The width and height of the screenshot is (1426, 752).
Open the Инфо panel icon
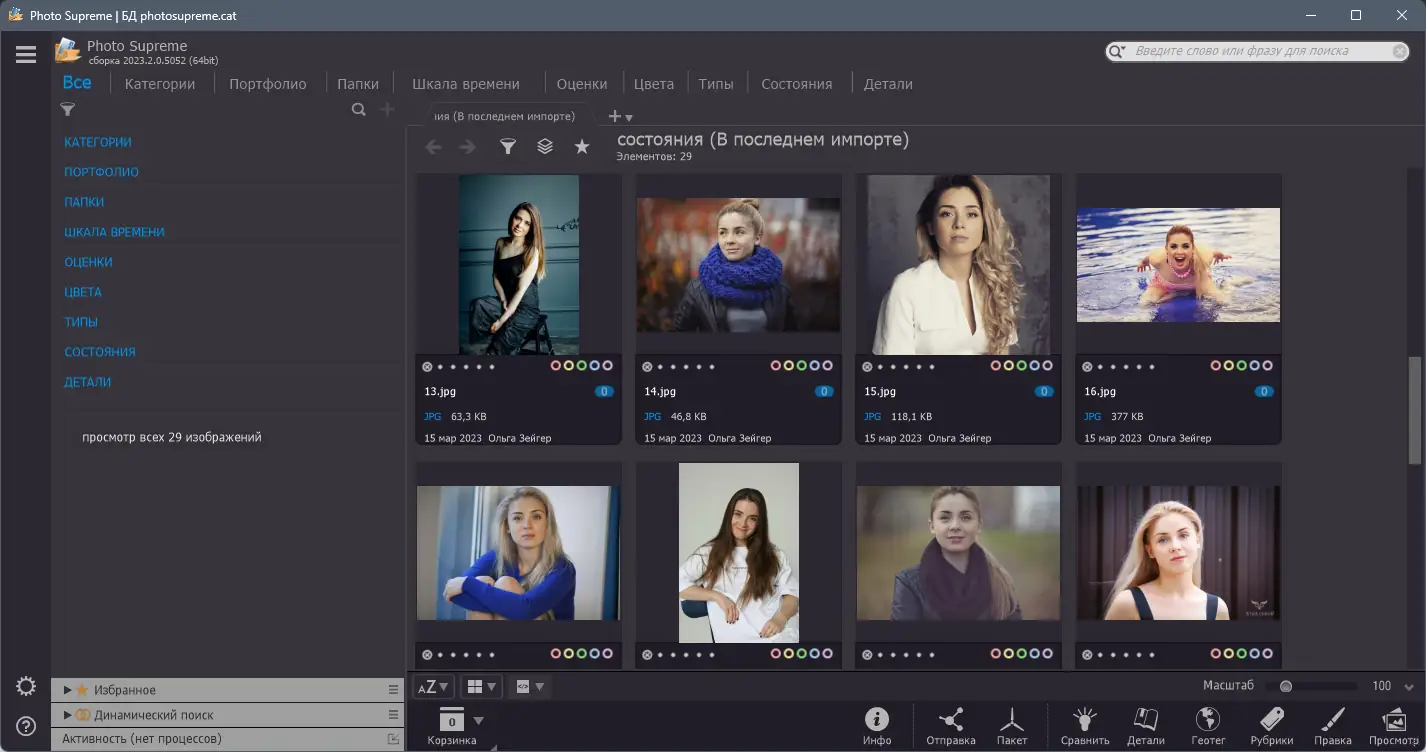[x=878, y=718]
